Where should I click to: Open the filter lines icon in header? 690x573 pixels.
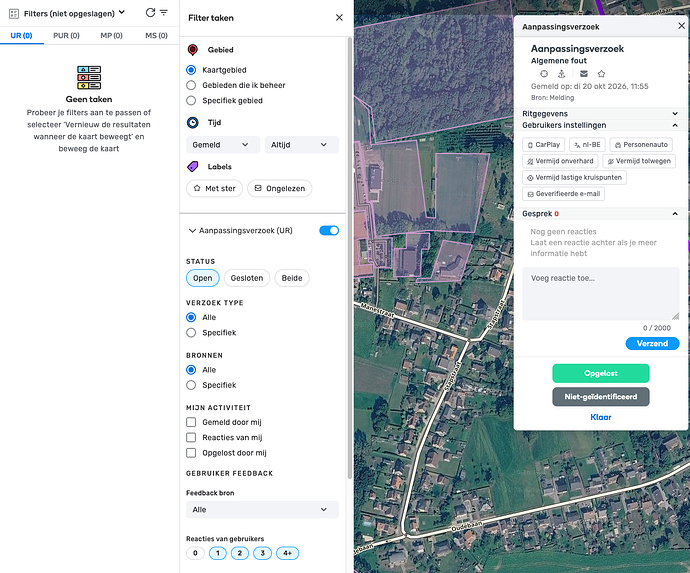[x=164, y=13]
